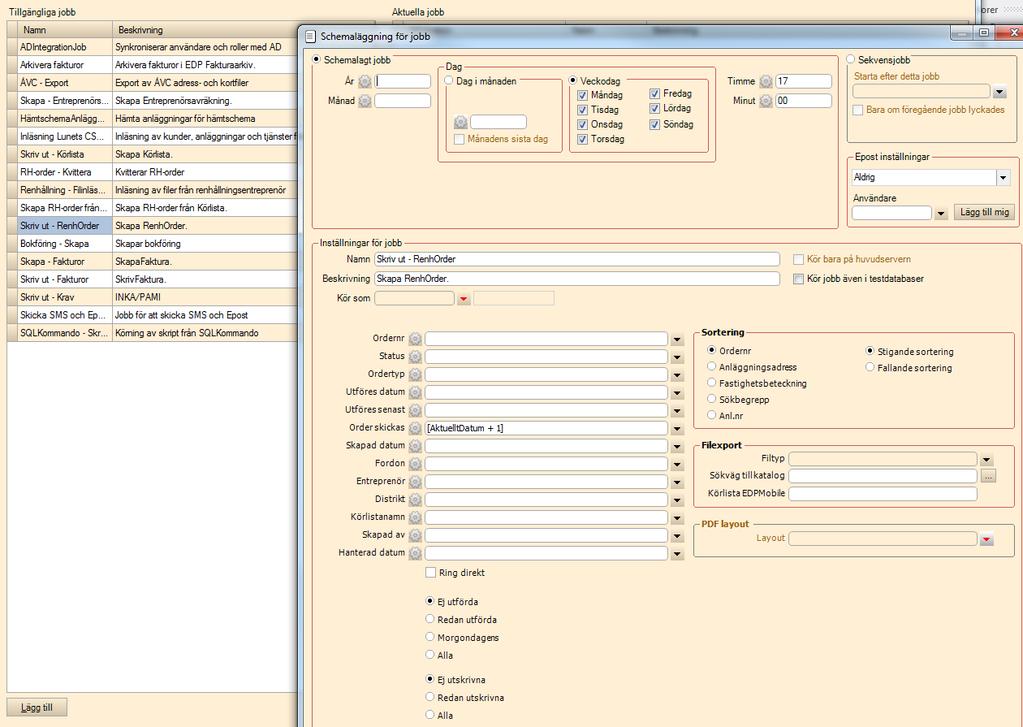
Task: Open the Status filter dropdown arrow
Action: 677,357
